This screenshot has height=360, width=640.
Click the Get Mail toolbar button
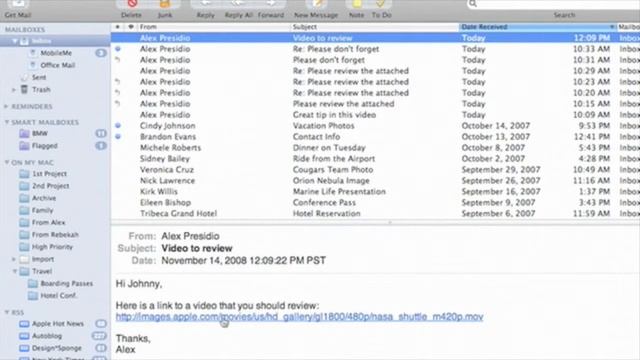pyautogui.click(x=18, y=9)
